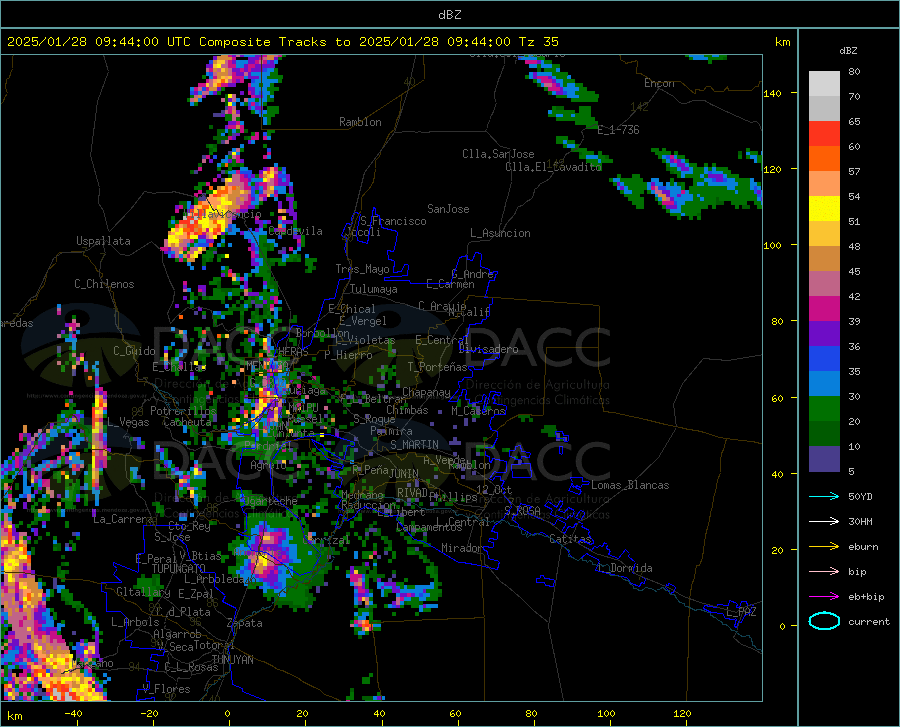
Task: Click the 'current' legend label
Action: point(869,621)
